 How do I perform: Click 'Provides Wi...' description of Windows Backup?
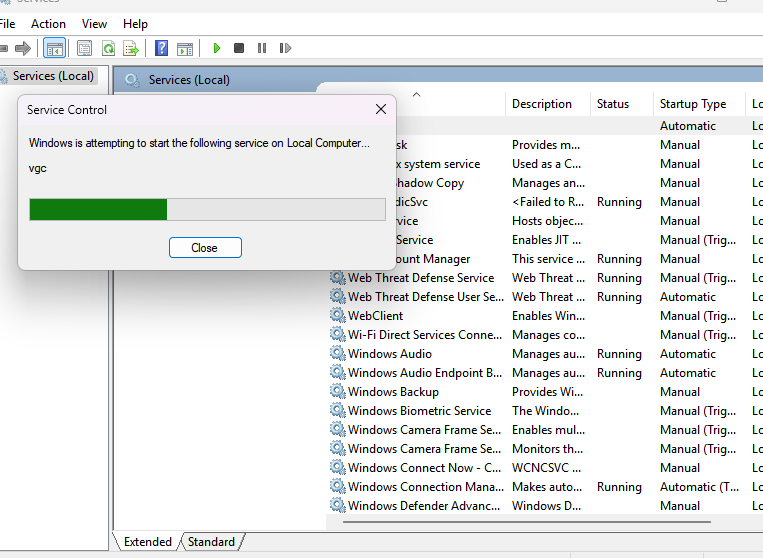pyautogui.click(x=547, y=392)
